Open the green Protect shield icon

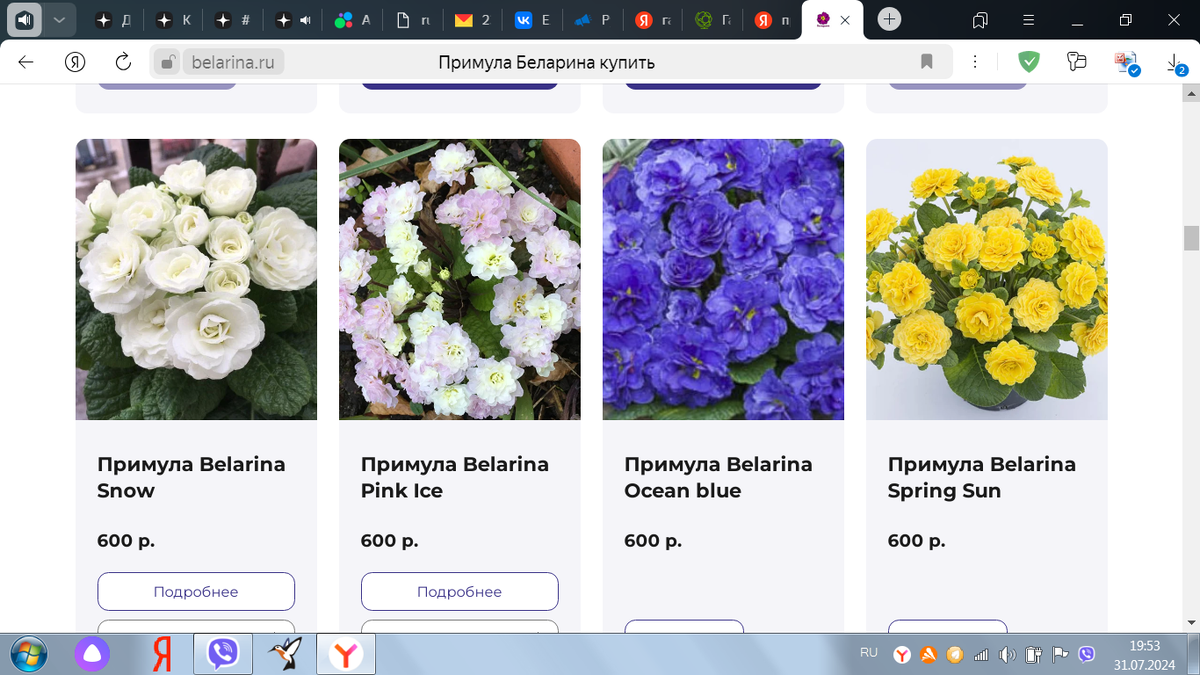click(1028, 62)
